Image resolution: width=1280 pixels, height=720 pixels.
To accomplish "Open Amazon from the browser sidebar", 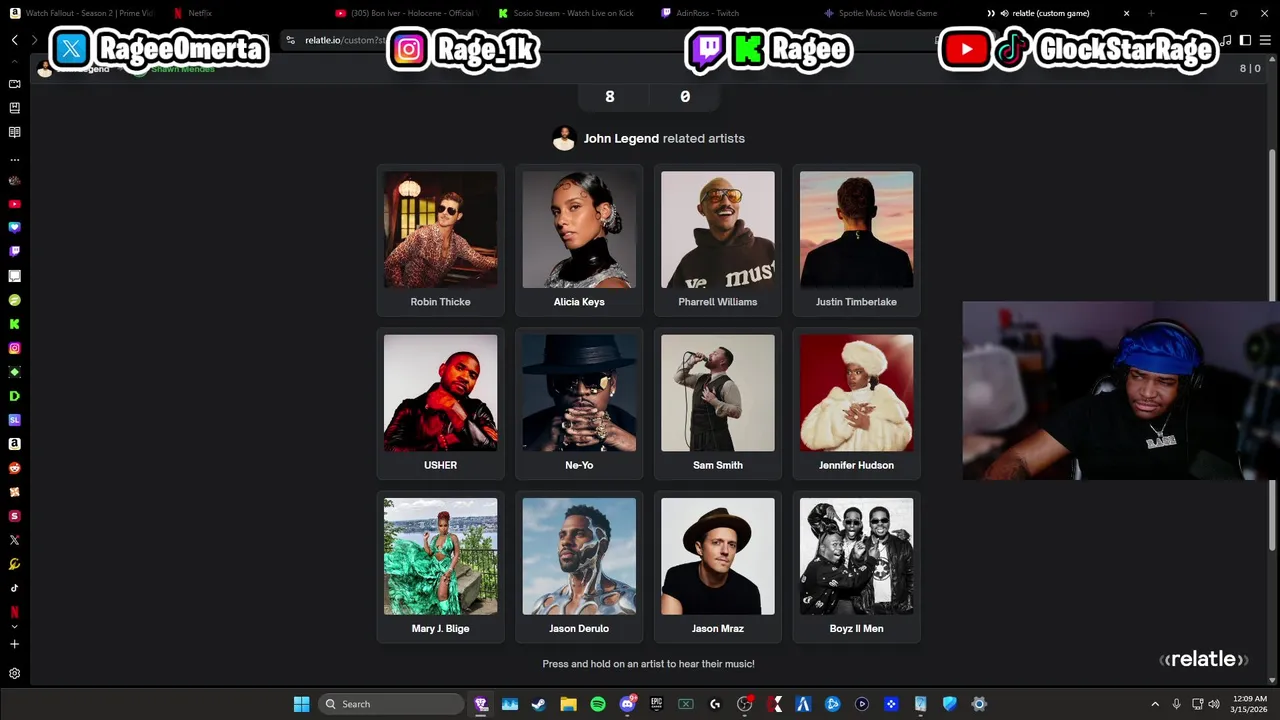I will coord(14,444).
